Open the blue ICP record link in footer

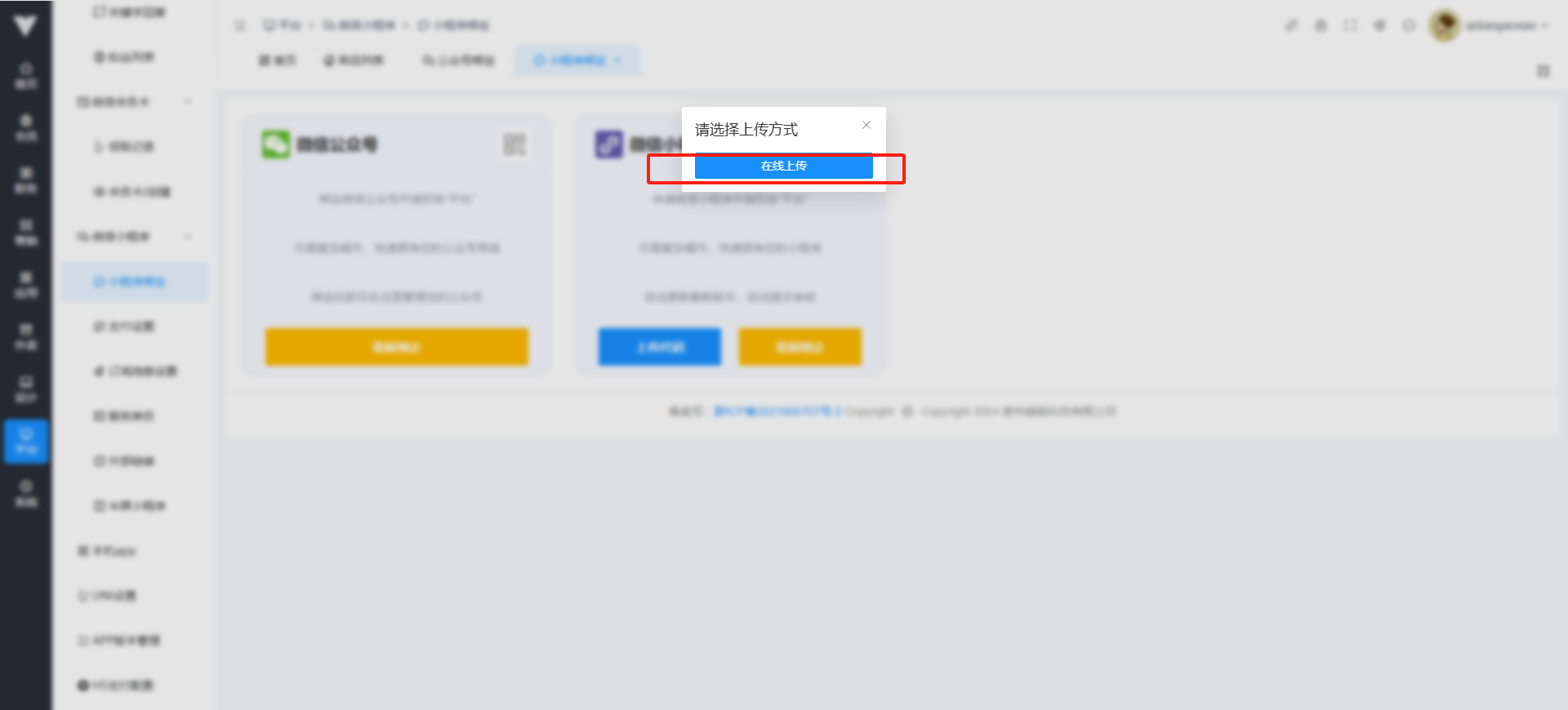(777, 411)
